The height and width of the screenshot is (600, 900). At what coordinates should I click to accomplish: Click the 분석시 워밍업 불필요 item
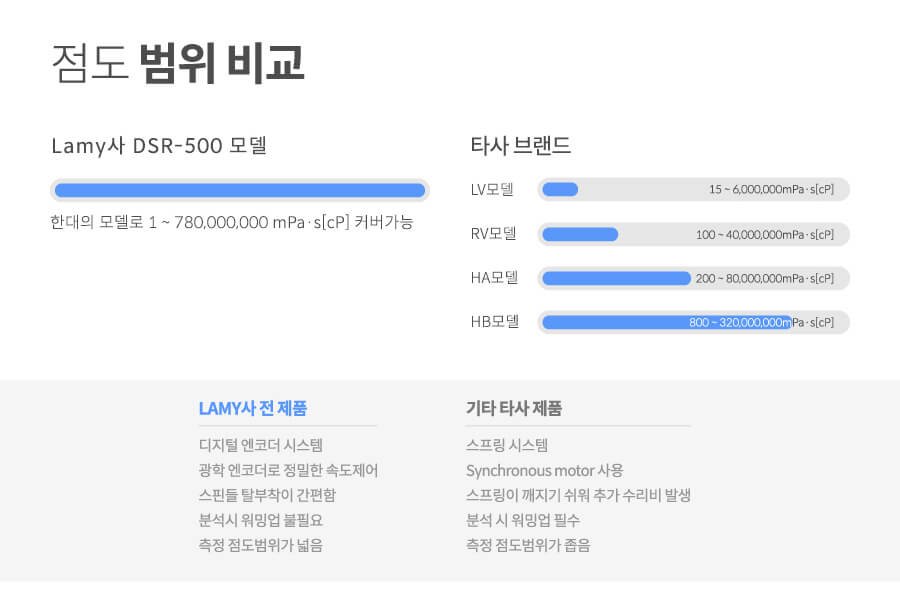[x=261, y=520]
